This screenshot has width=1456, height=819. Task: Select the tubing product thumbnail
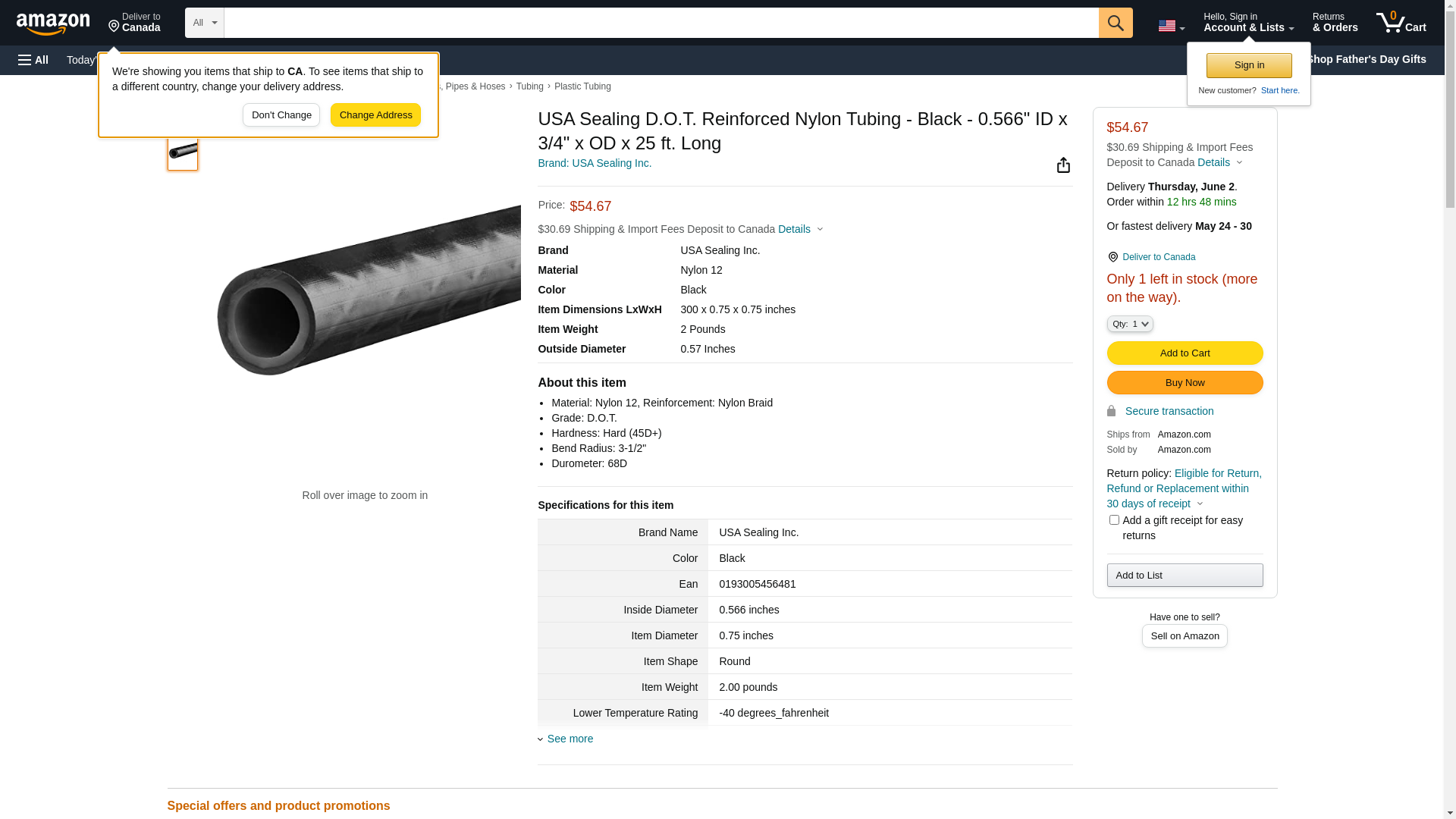tap(183, 152)
